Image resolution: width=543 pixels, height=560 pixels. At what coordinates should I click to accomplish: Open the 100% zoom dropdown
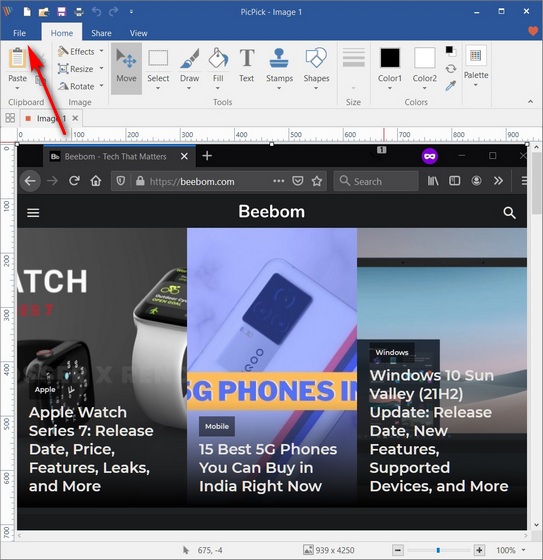coord(524,550)
